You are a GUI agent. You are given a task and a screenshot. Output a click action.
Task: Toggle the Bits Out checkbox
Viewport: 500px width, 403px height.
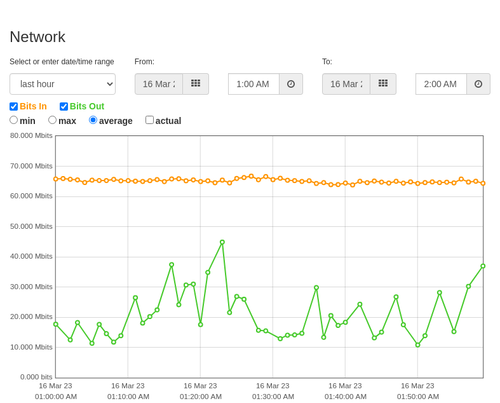click(x=64, y=106)
